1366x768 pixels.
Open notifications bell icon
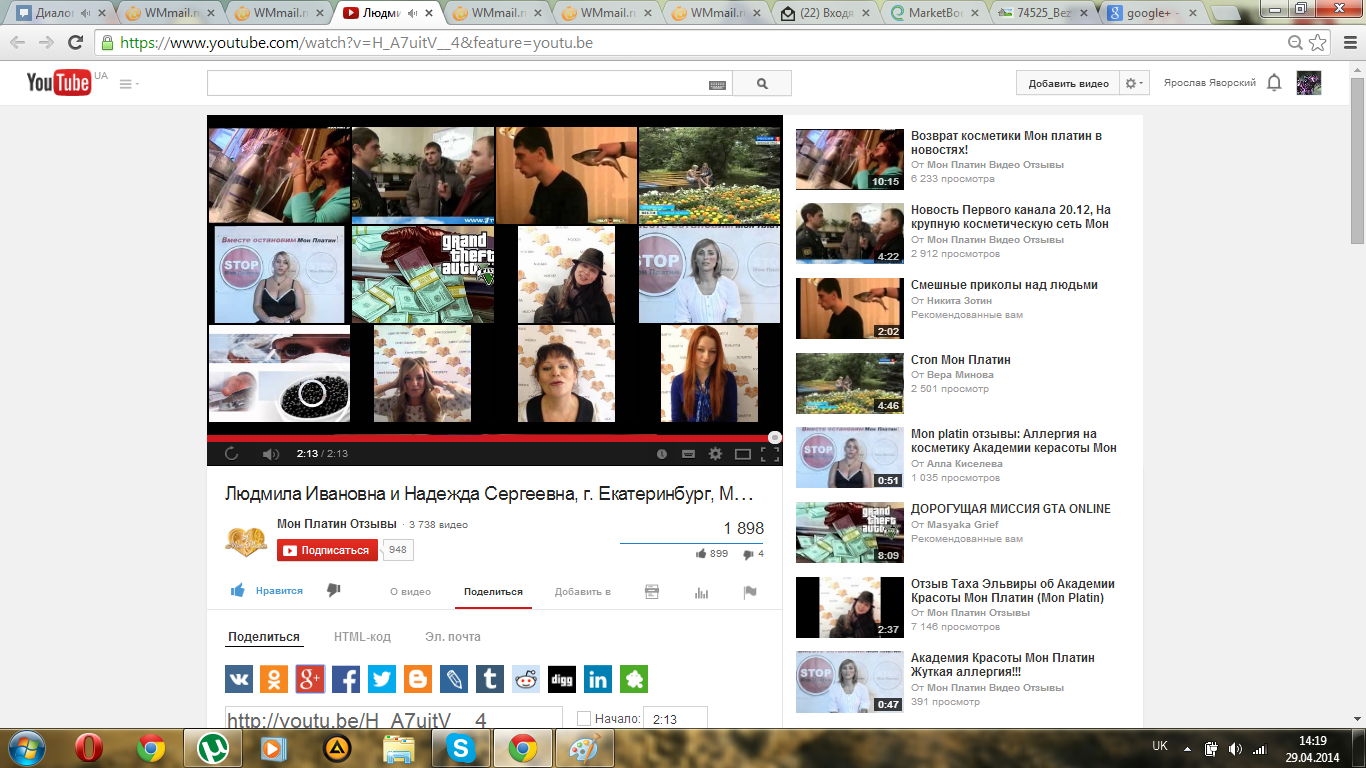pyautogui.click(x=1274, y=83)
